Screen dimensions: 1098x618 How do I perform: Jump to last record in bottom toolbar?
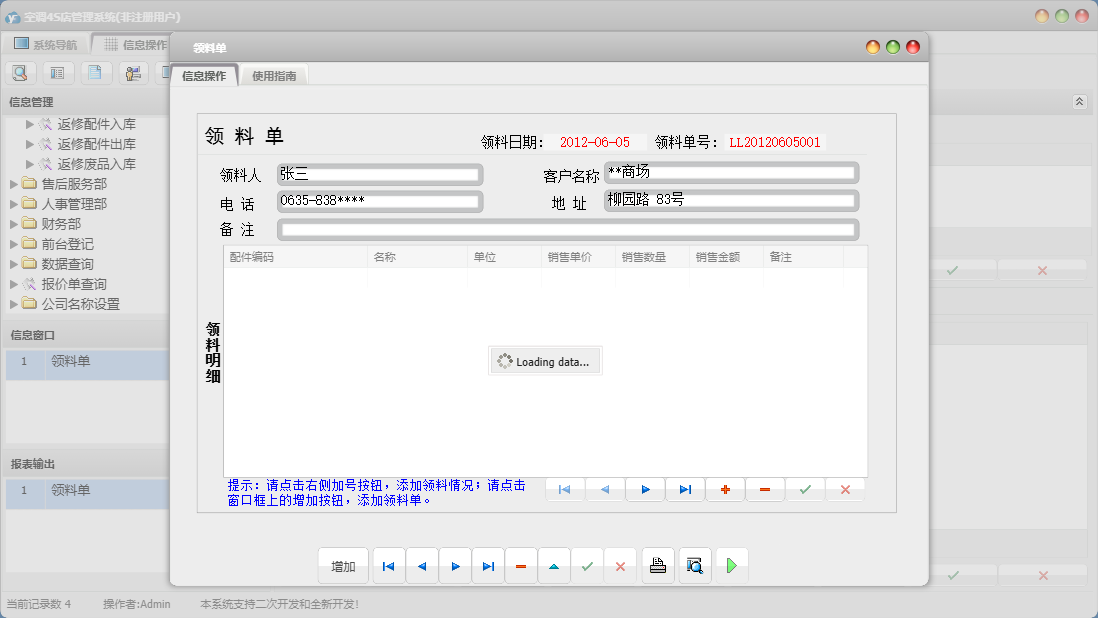(x=488, y=566)
